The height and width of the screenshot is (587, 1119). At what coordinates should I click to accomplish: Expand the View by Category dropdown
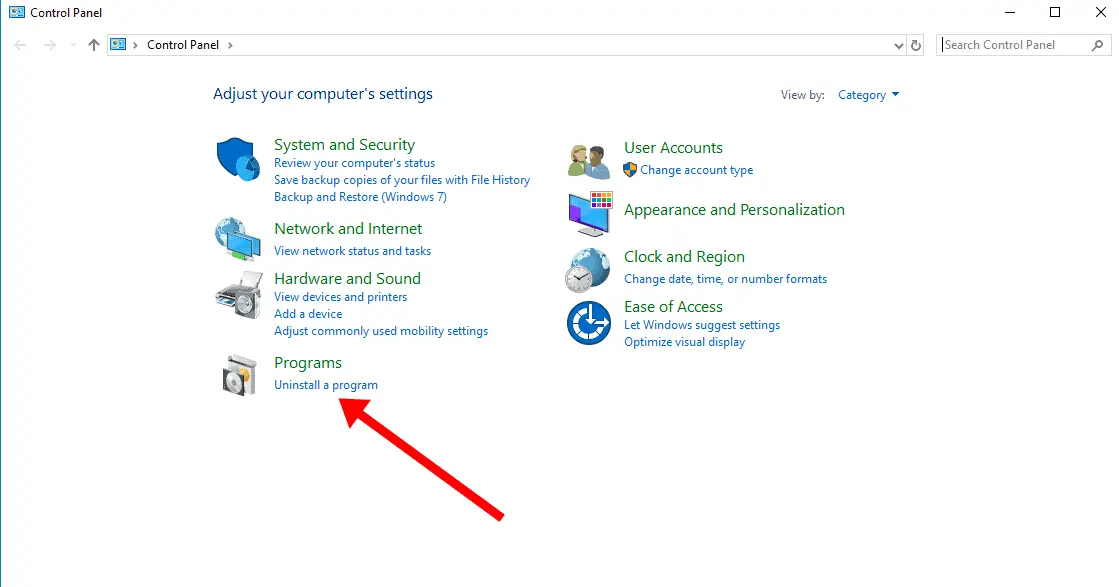pyautogui.click(x=869, y=95)
